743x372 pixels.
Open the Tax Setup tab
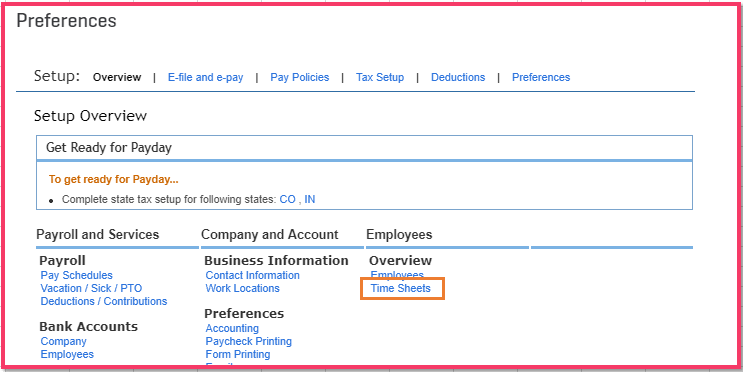(380, 77)
